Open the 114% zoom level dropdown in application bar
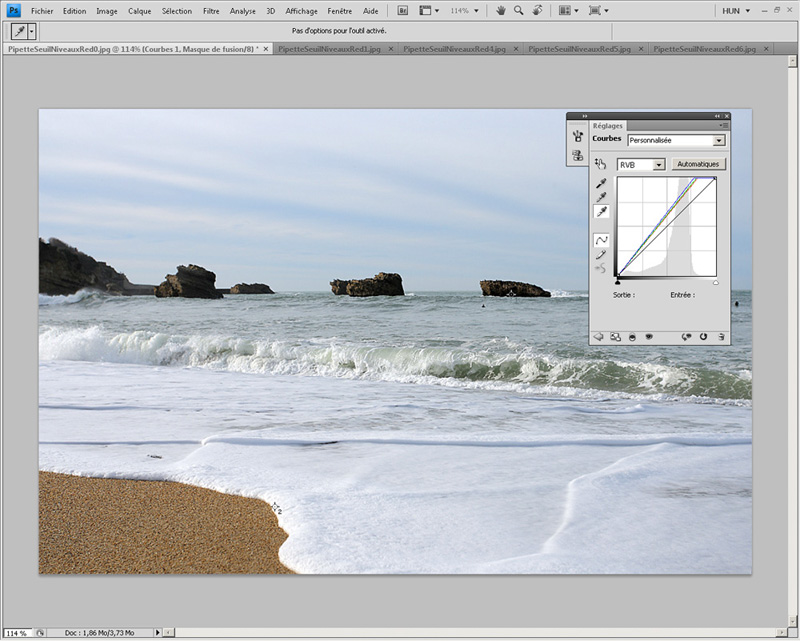This screenshot has width=800, height=641. tap(465, 11)
